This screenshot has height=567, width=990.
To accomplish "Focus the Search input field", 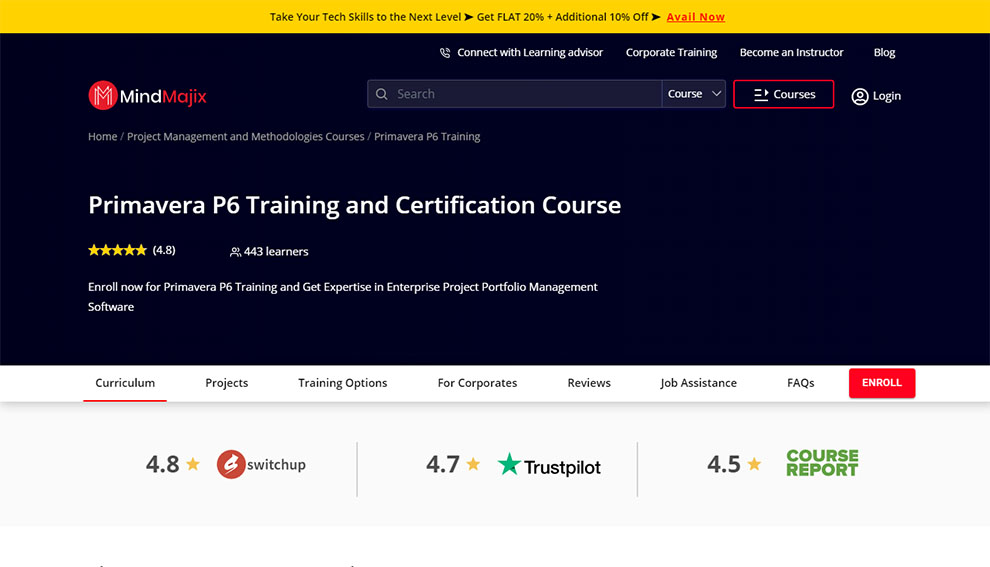I will click(x=515, y=93).
